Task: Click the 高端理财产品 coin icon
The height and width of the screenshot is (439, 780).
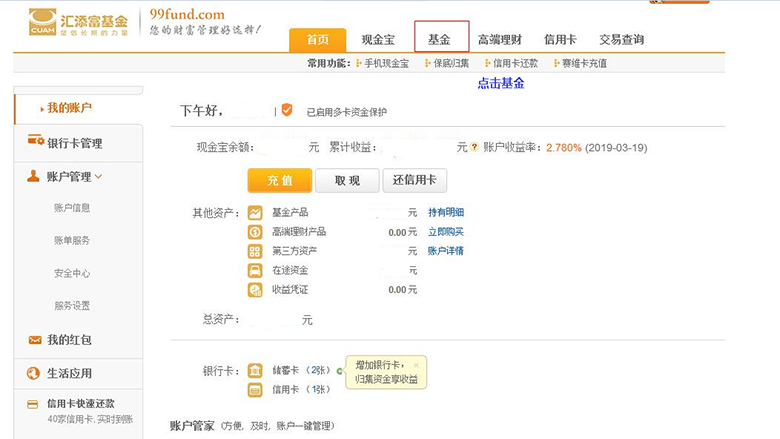Action: [x=254, y=232]
